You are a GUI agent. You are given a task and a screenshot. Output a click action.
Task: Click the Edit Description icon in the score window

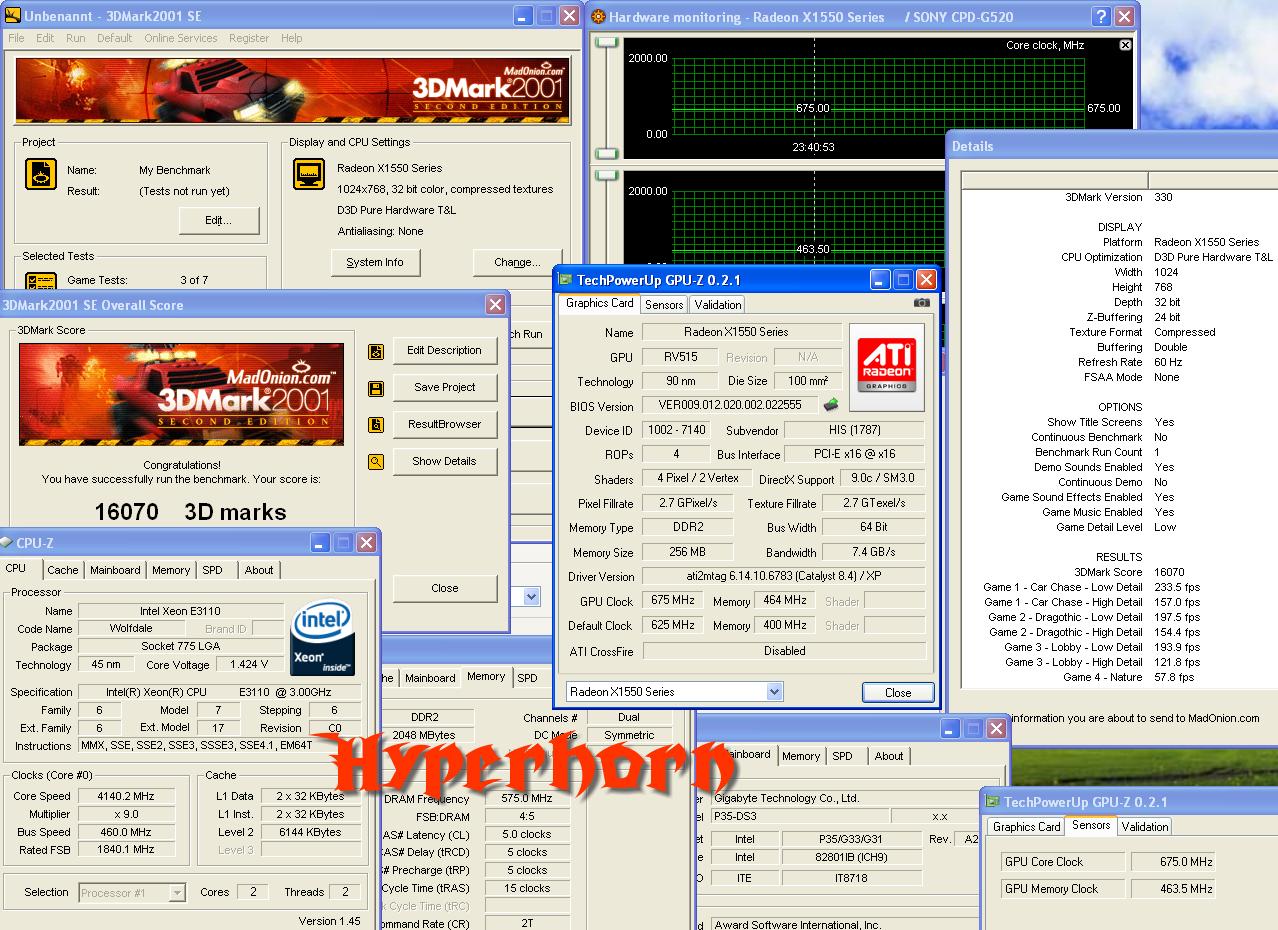[376, 352]
